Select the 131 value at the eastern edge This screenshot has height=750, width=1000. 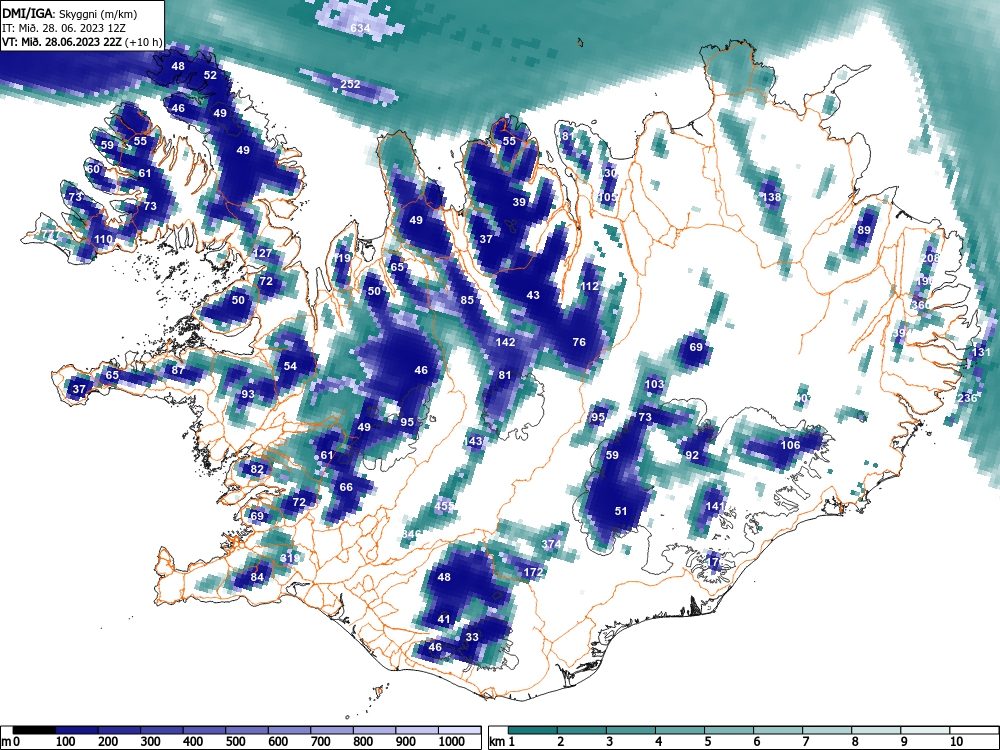pos(981,352)
